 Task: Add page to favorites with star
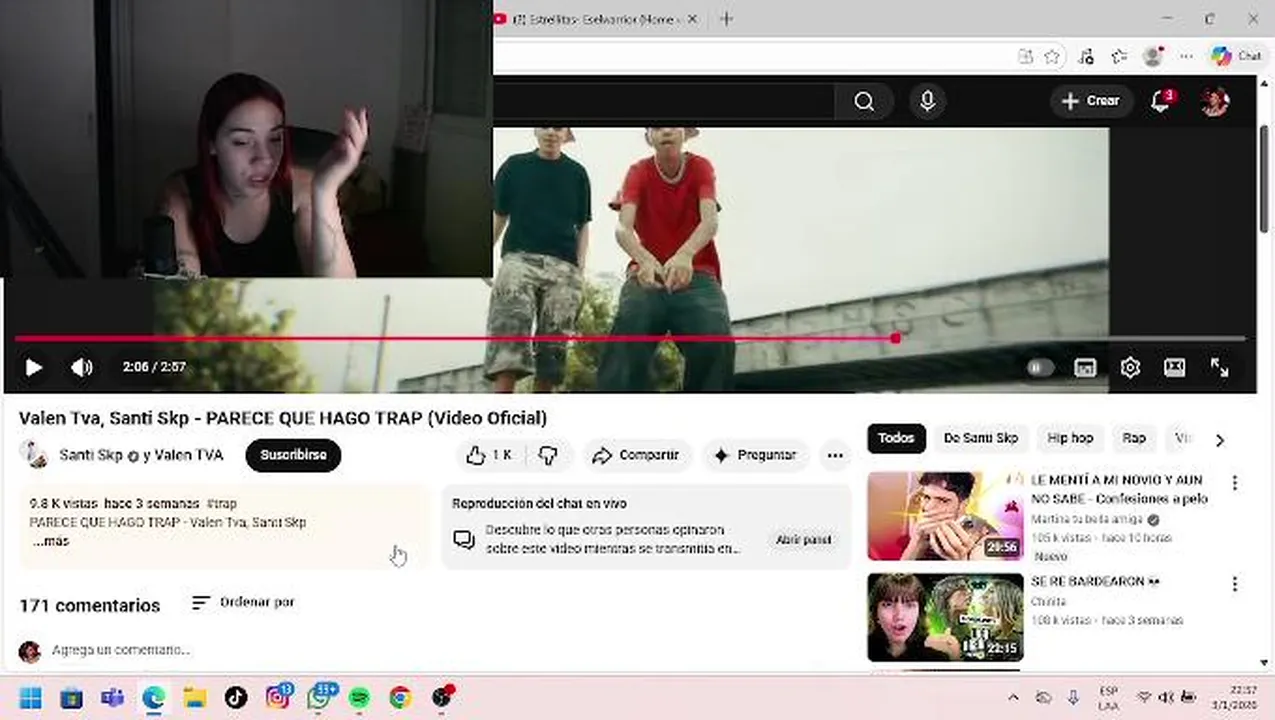click(1052, 57)
